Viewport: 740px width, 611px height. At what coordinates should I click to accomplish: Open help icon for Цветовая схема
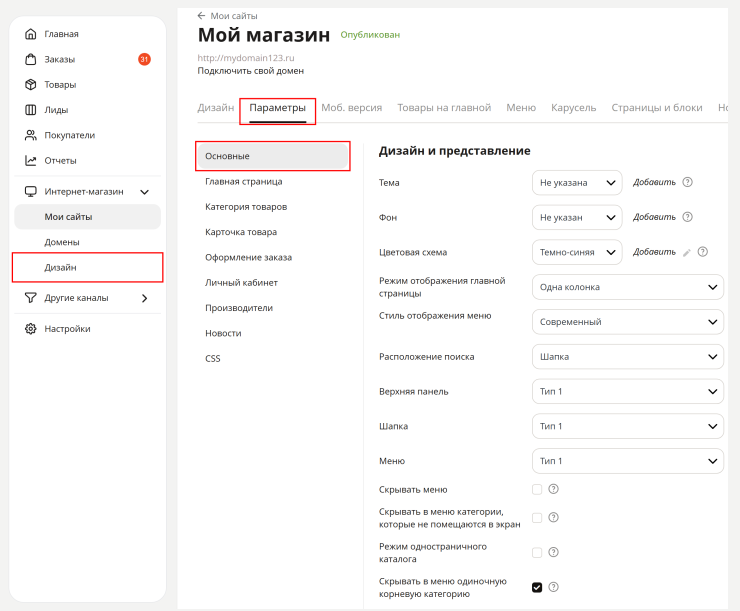coord(703,252)
